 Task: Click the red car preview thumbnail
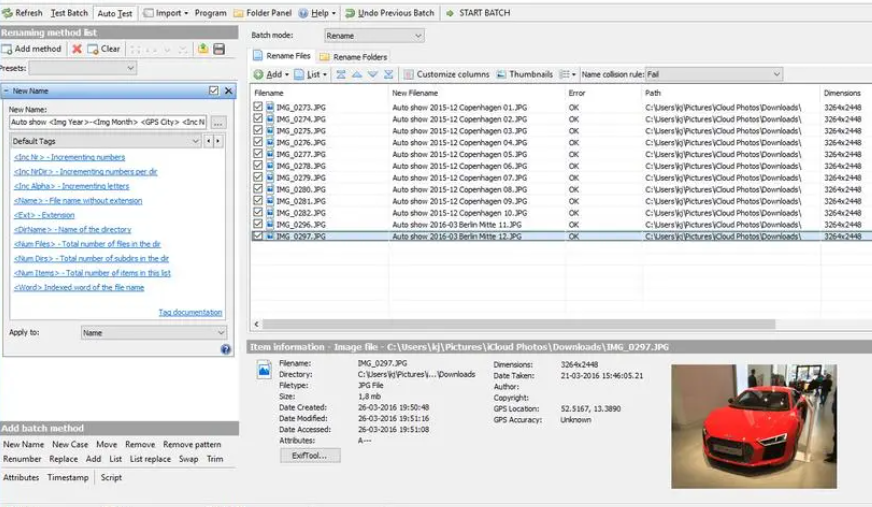click(754, 426)
